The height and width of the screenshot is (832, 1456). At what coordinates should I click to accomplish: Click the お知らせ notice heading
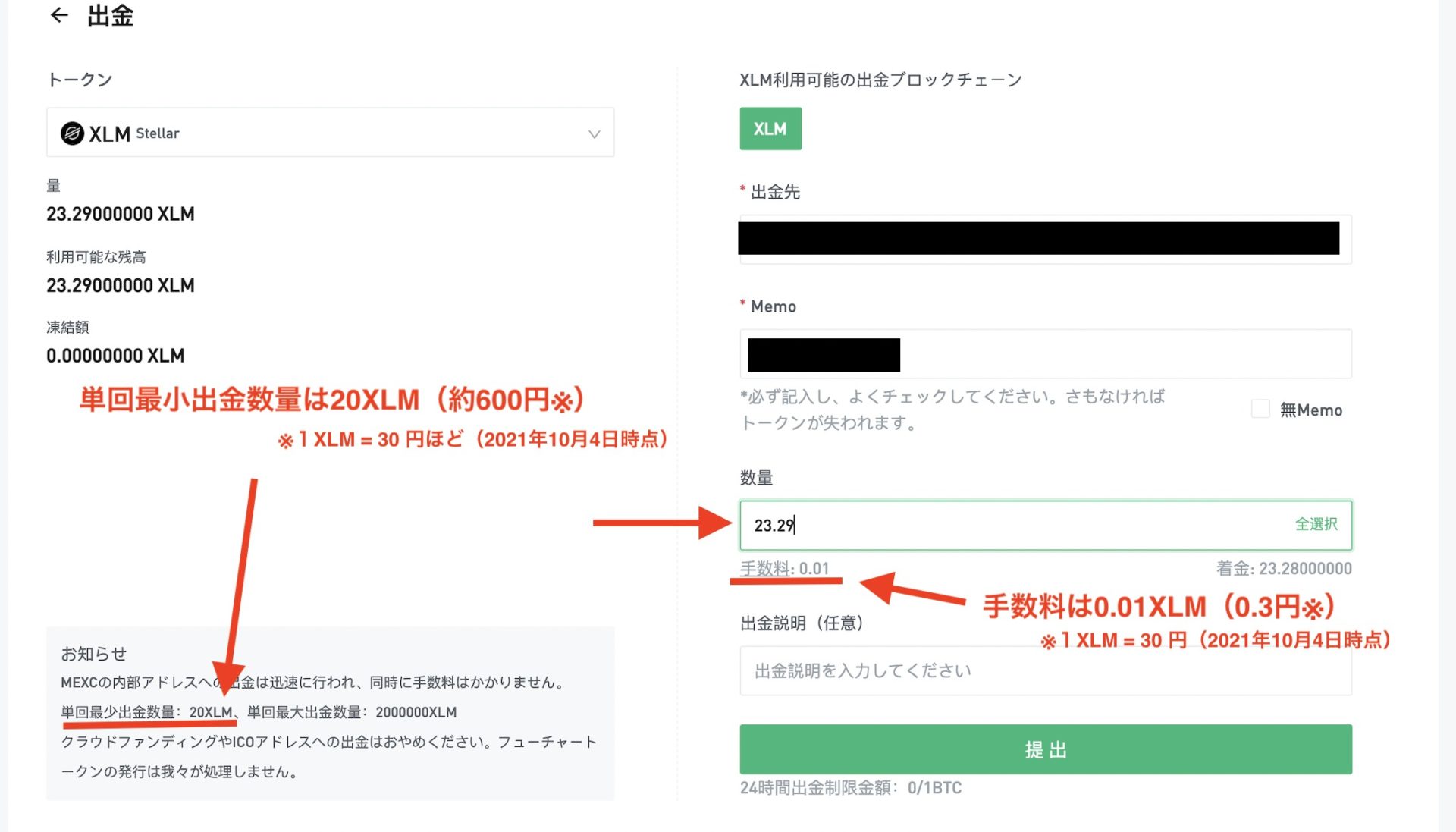93,654
